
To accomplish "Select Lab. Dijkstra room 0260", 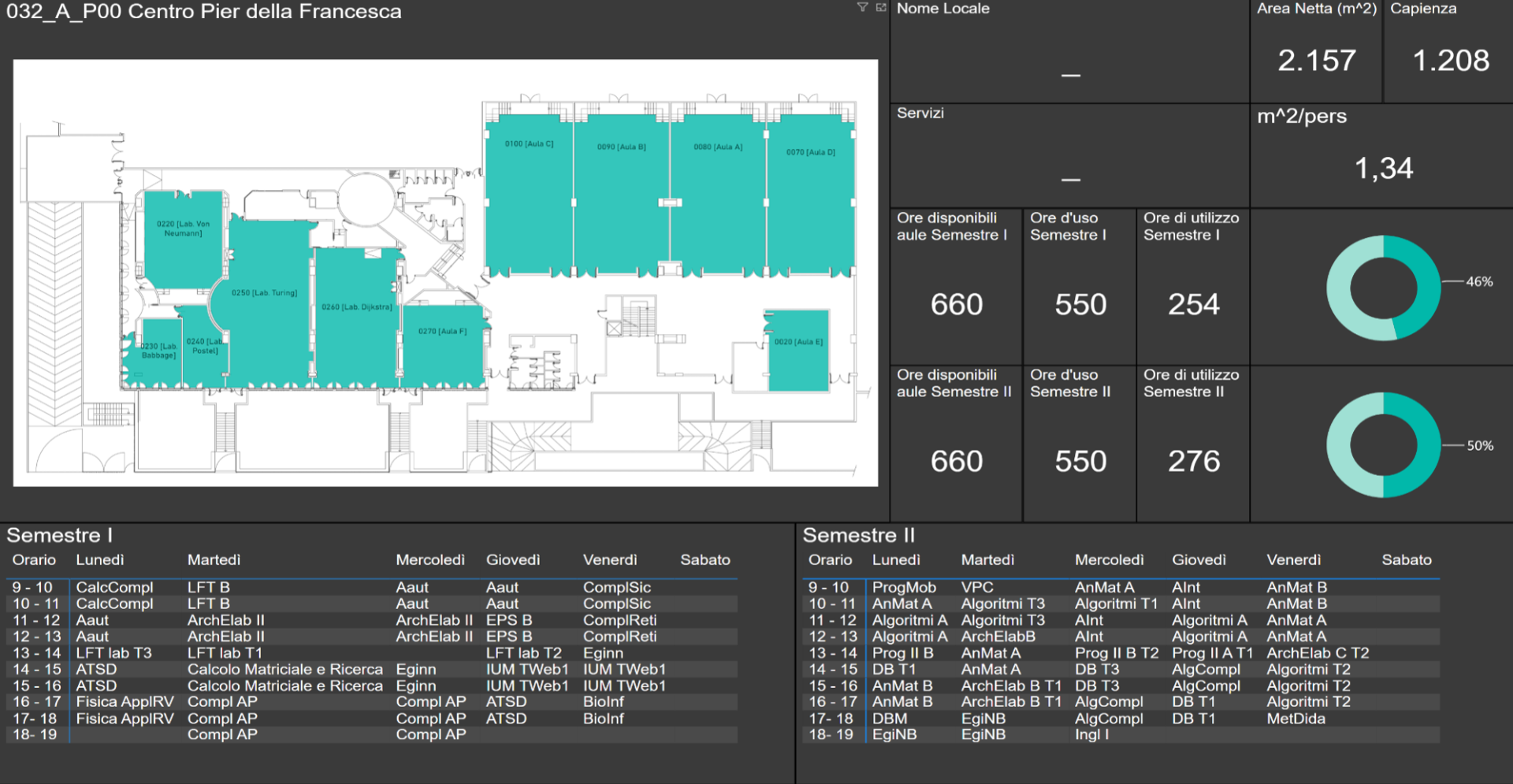I will (356, 323).
